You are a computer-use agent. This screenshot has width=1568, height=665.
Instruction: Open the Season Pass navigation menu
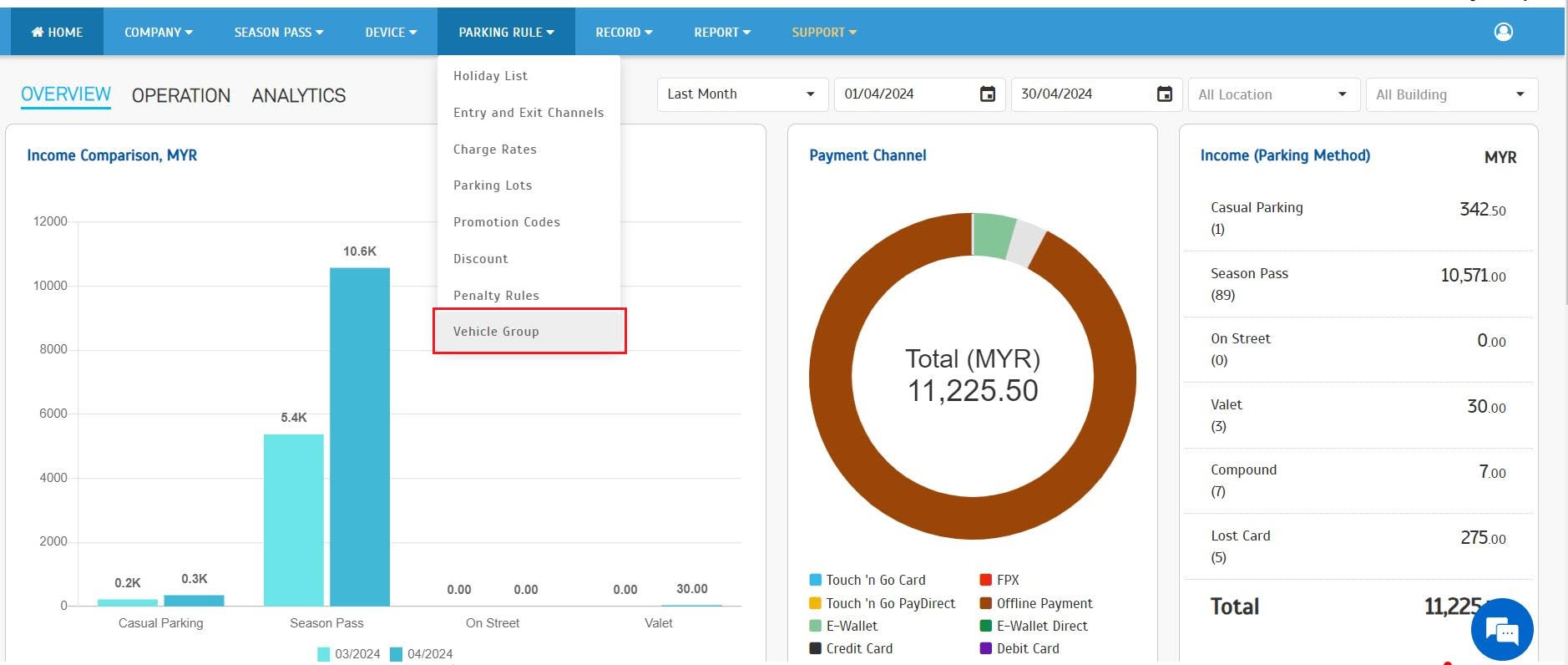tap(278, 33)
